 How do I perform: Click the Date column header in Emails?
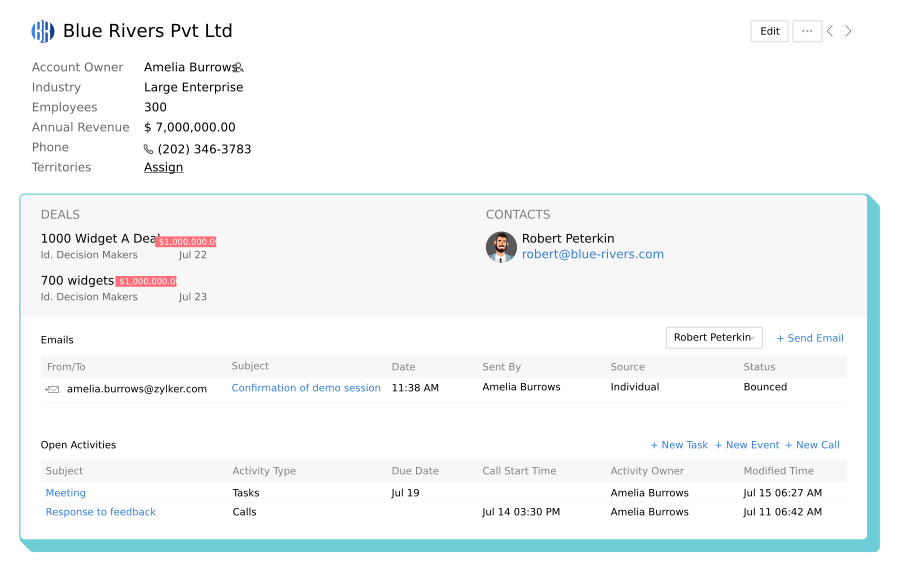[404, 367]
